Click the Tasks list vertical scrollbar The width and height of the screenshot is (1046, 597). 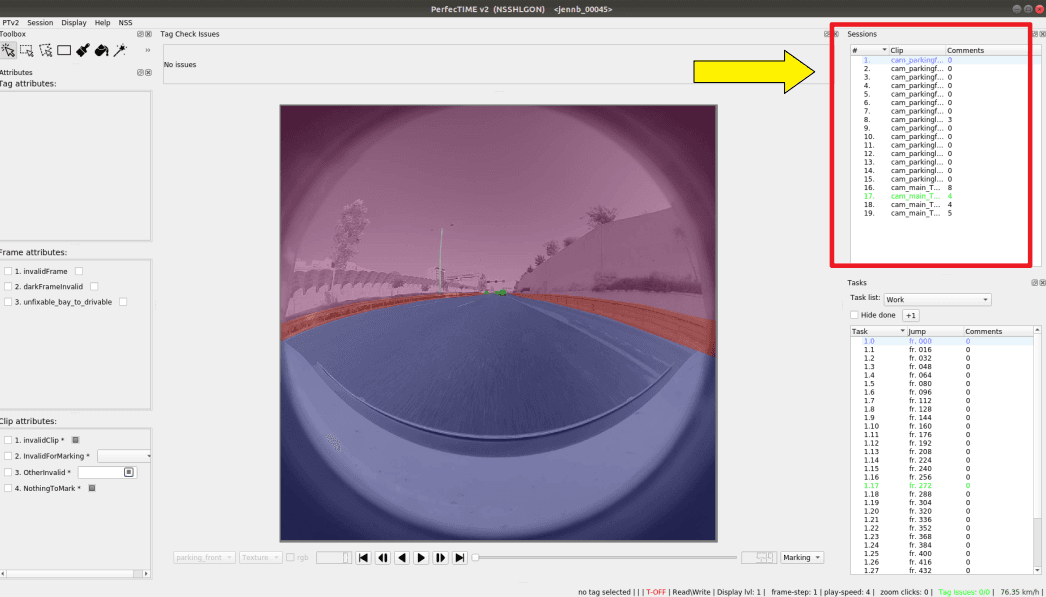click(1037, 450)
